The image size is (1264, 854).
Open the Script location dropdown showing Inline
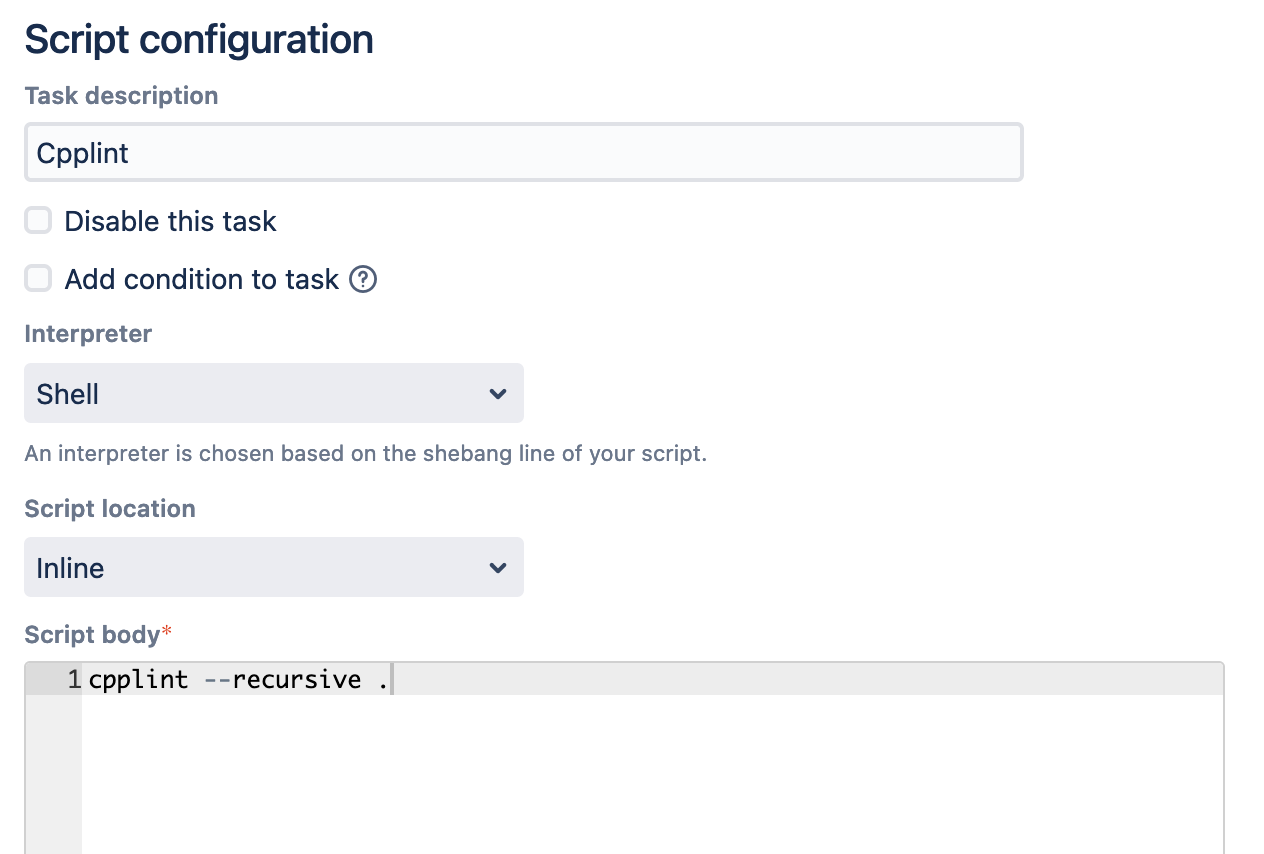coord(273,567)
